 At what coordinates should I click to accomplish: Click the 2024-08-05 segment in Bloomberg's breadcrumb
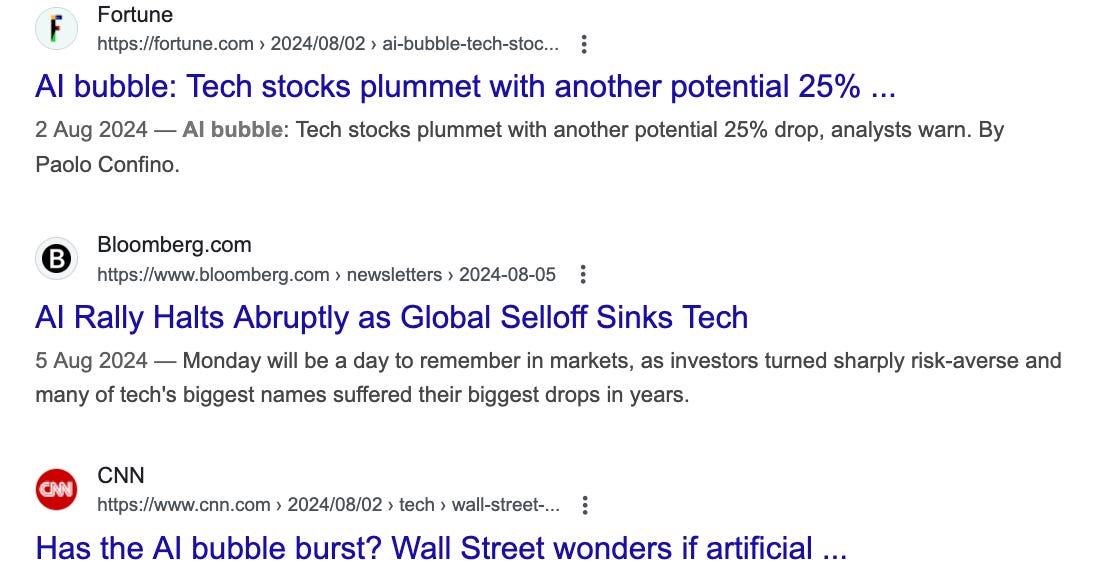505,274
